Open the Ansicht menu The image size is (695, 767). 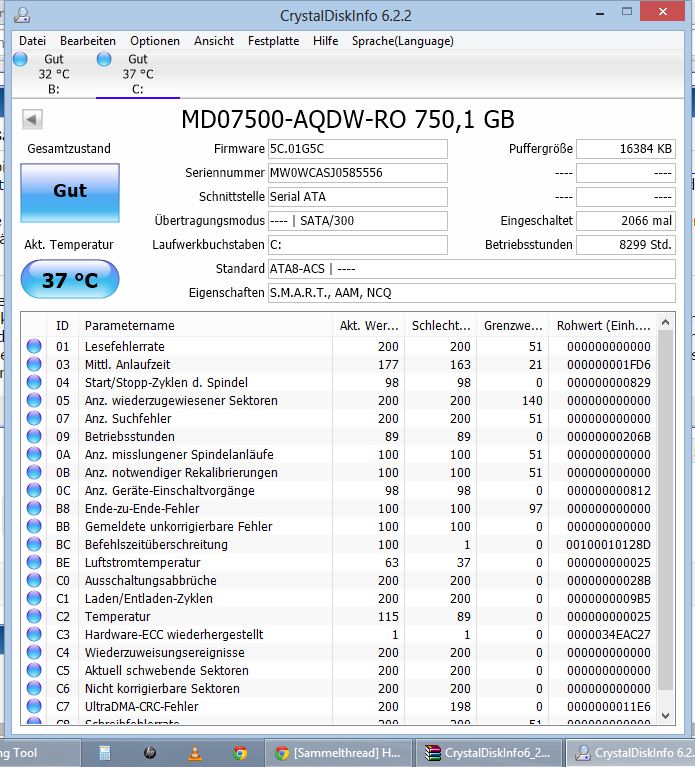tap(214, 41)
